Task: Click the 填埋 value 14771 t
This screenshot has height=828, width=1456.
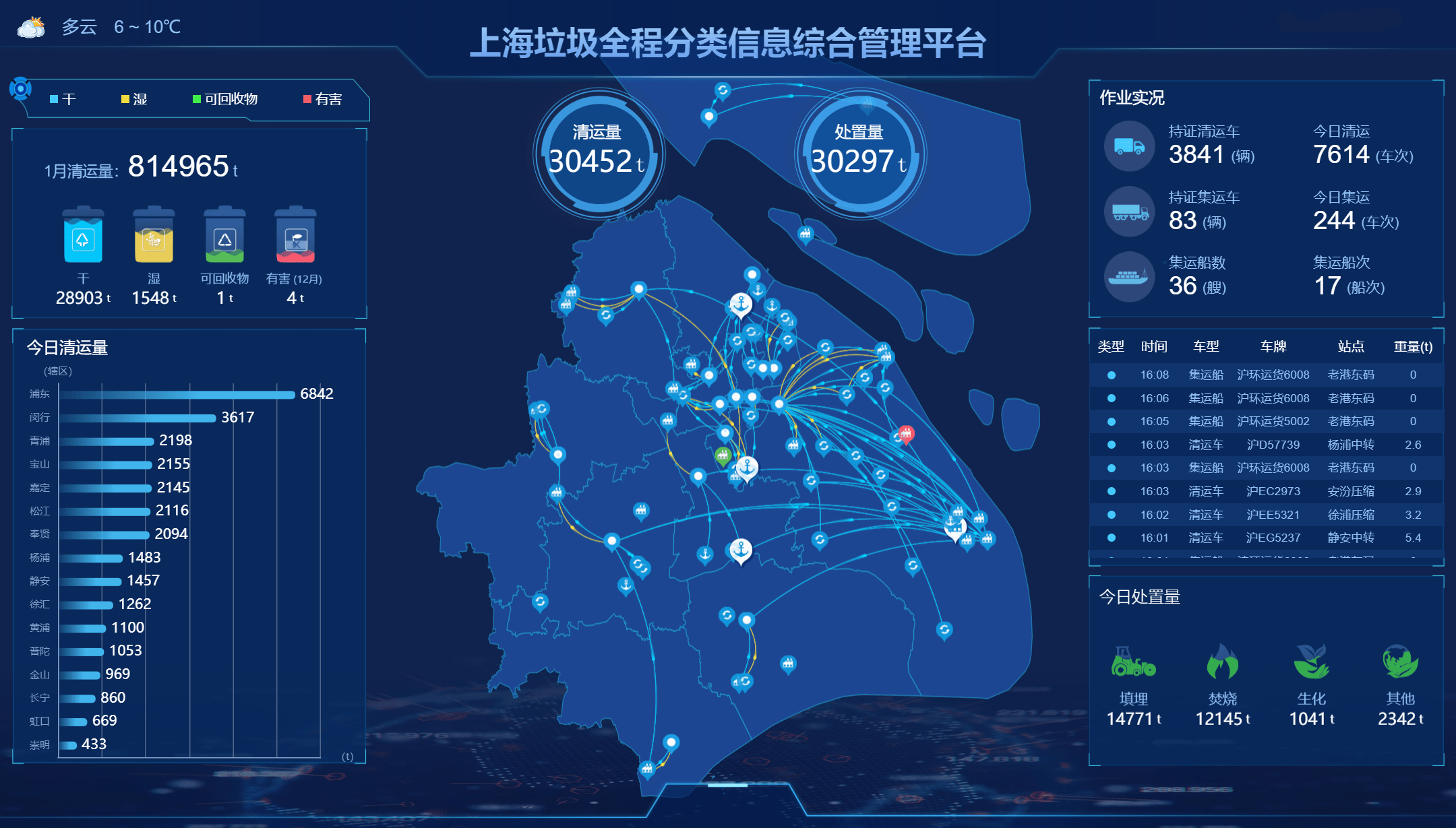Action: [x=1134, y=719]
